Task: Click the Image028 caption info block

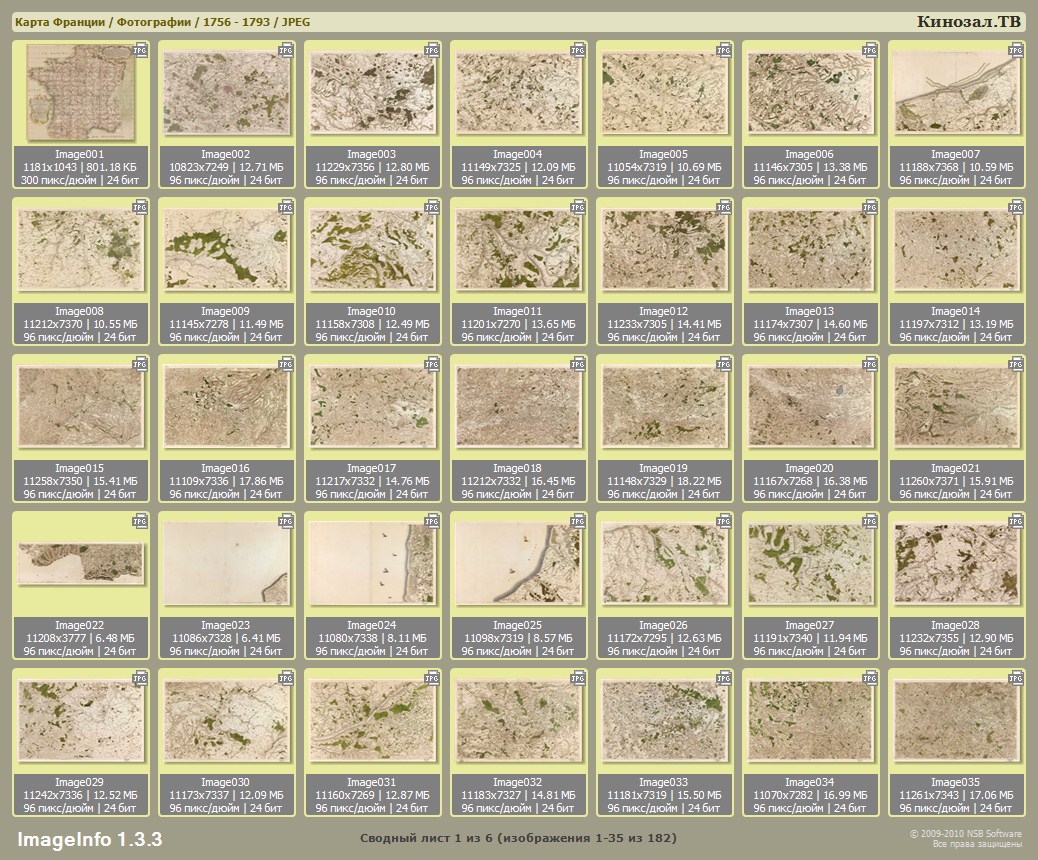Action: [957, 638]
